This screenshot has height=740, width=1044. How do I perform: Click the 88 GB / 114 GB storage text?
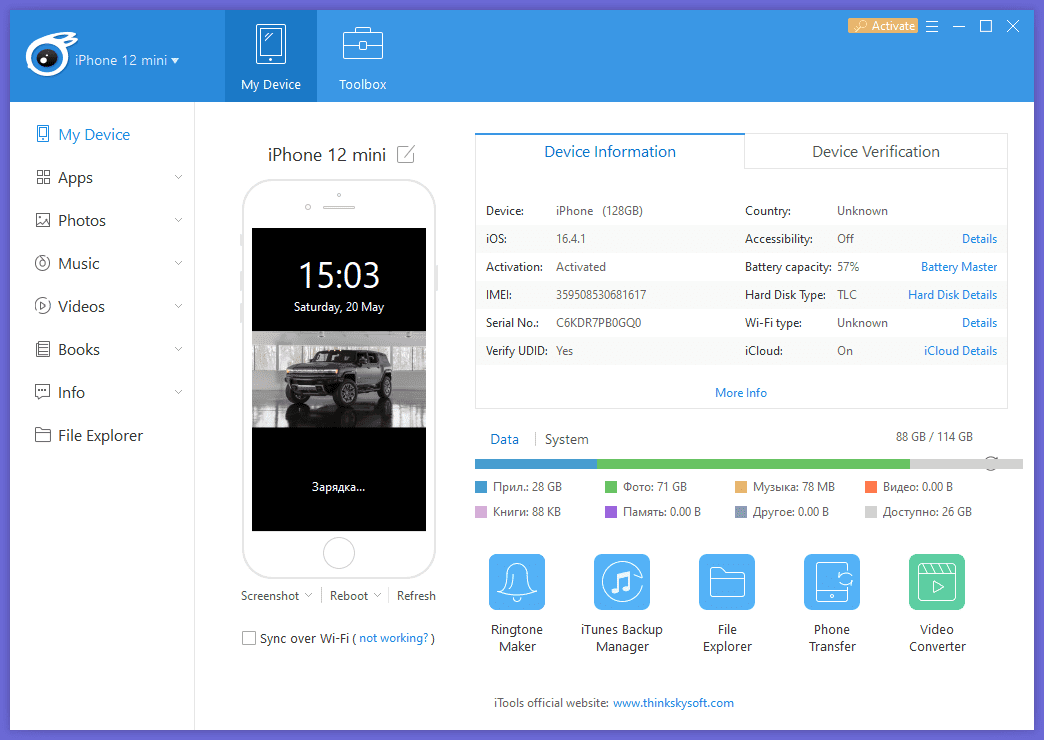934,436
